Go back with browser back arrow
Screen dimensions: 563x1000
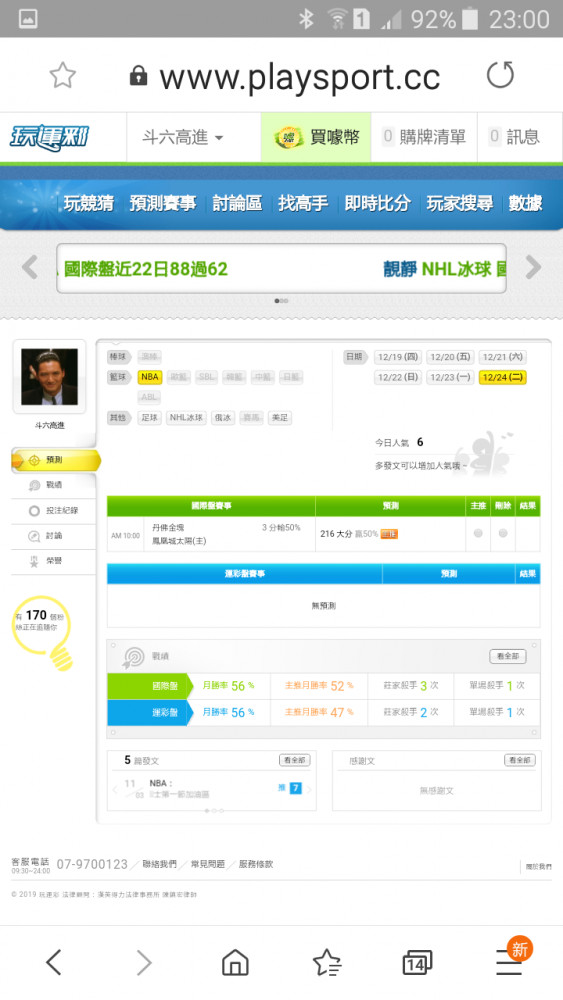click(54, 962)
